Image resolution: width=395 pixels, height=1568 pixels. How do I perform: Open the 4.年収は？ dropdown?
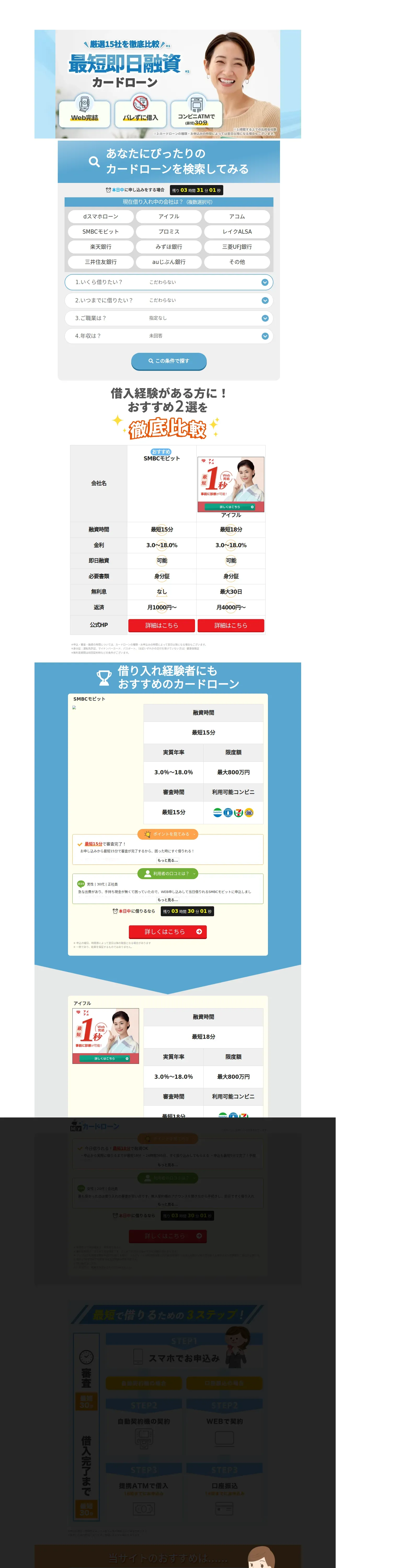pos(169,336)
